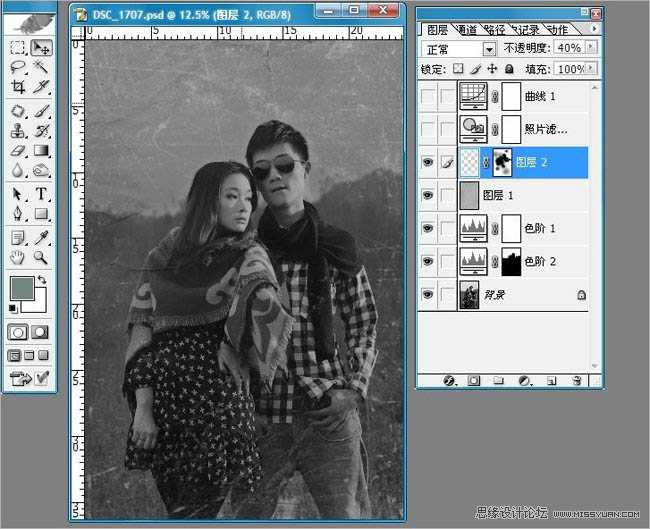
Task: Choose Standard Screen mode
Action: click(14, 356)
